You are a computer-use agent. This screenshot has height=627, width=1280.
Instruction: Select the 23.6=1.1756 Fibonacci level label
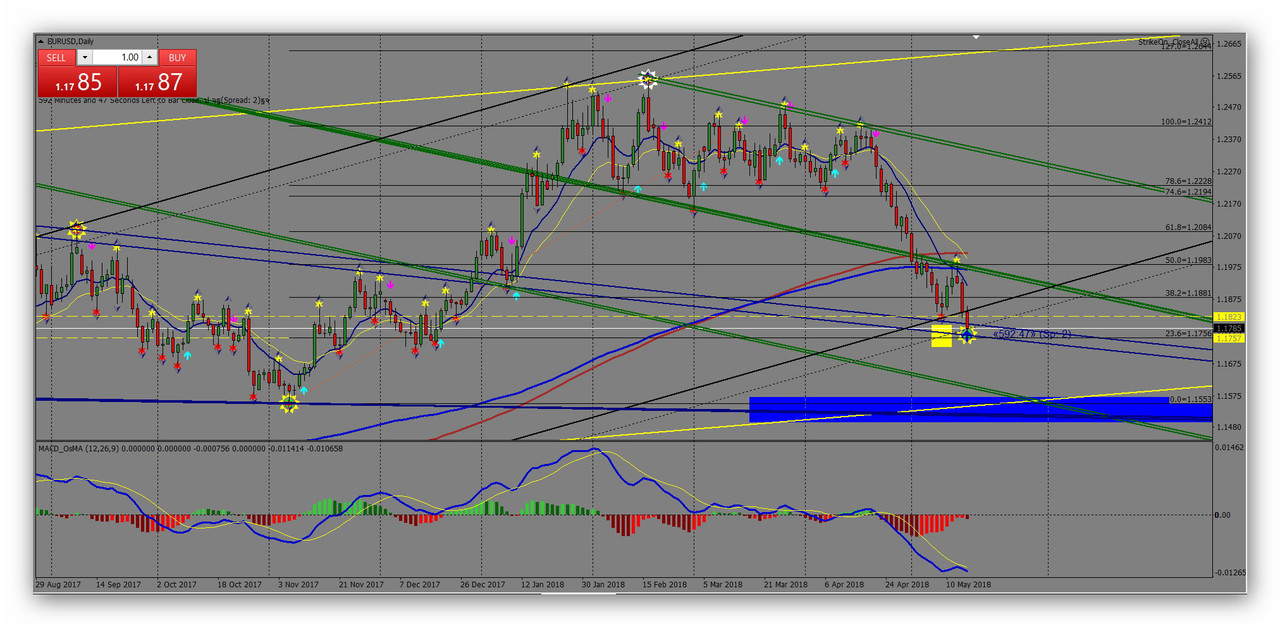(1188, 333)
